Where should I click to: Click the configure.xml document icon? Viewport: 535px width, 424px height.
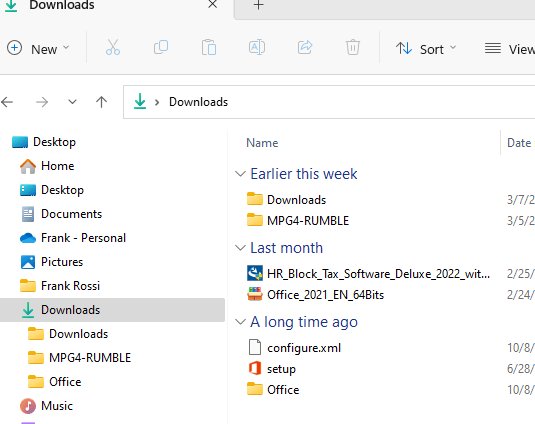(255, 347)
